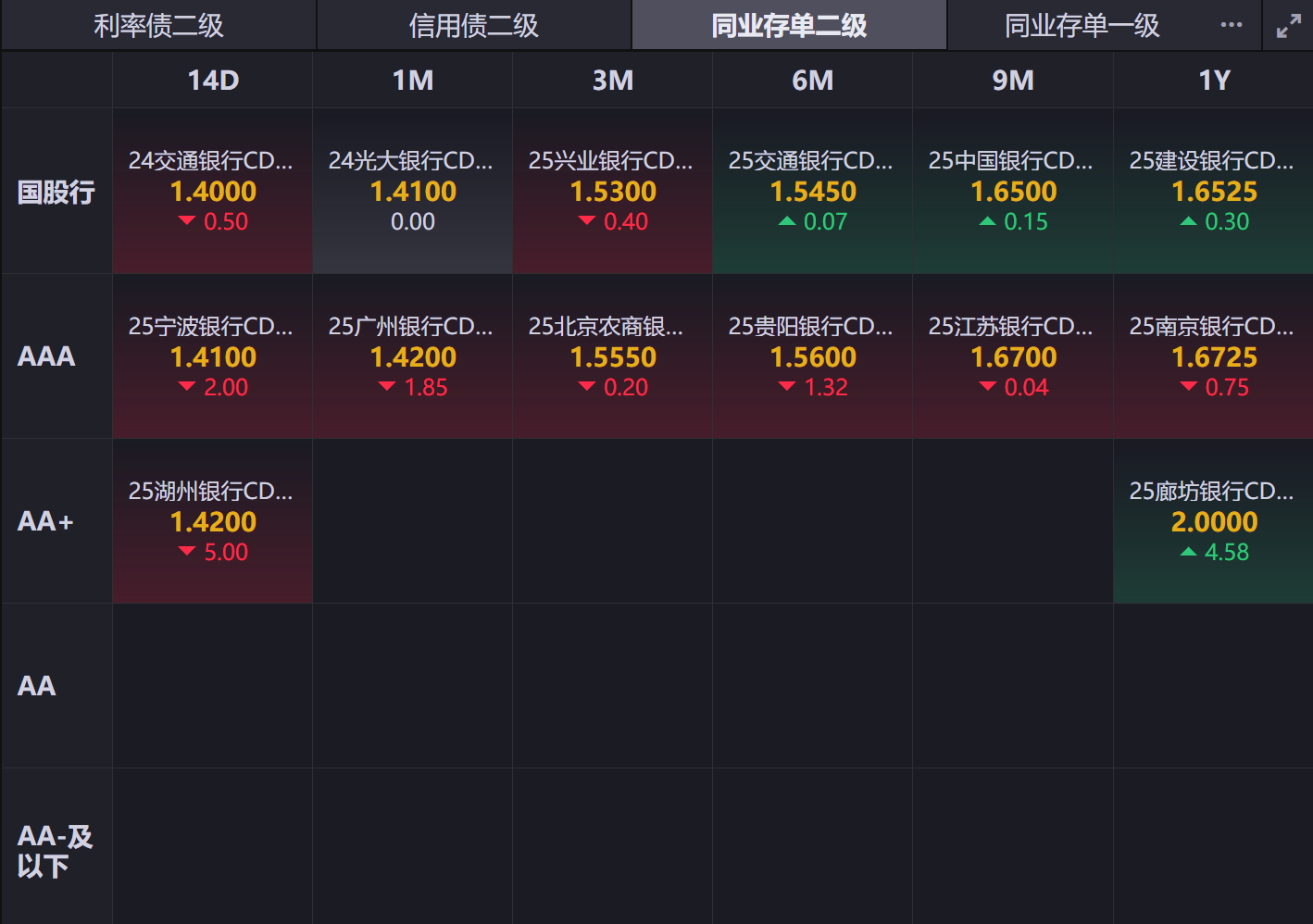
Task: Select the 国股行 row label
Action: coord(56,192)
